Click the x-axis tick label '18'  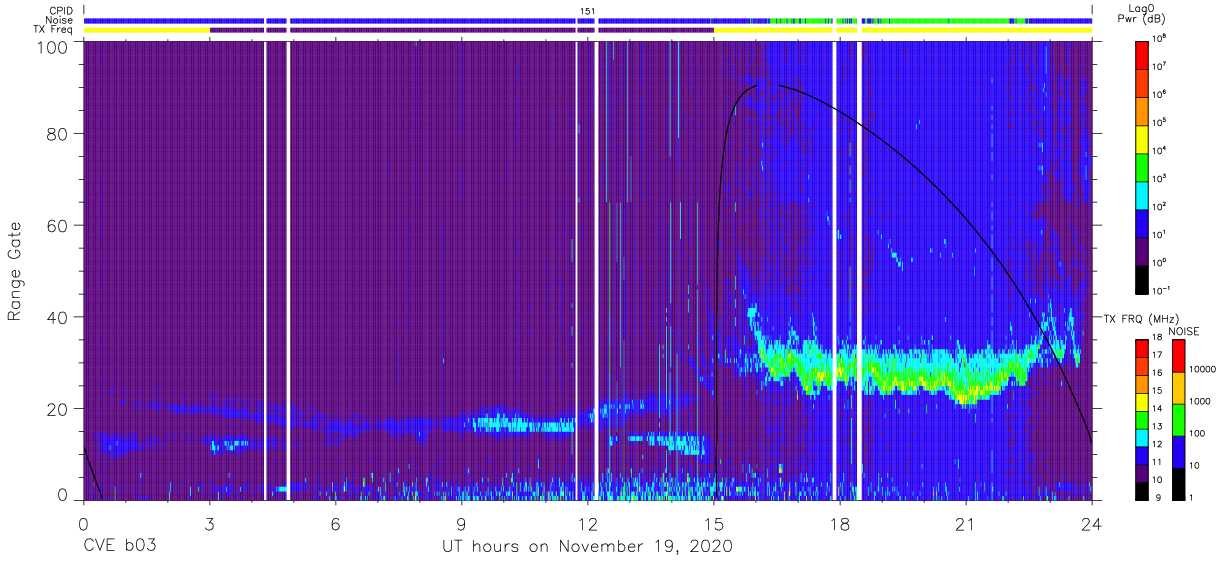[840, 523]
